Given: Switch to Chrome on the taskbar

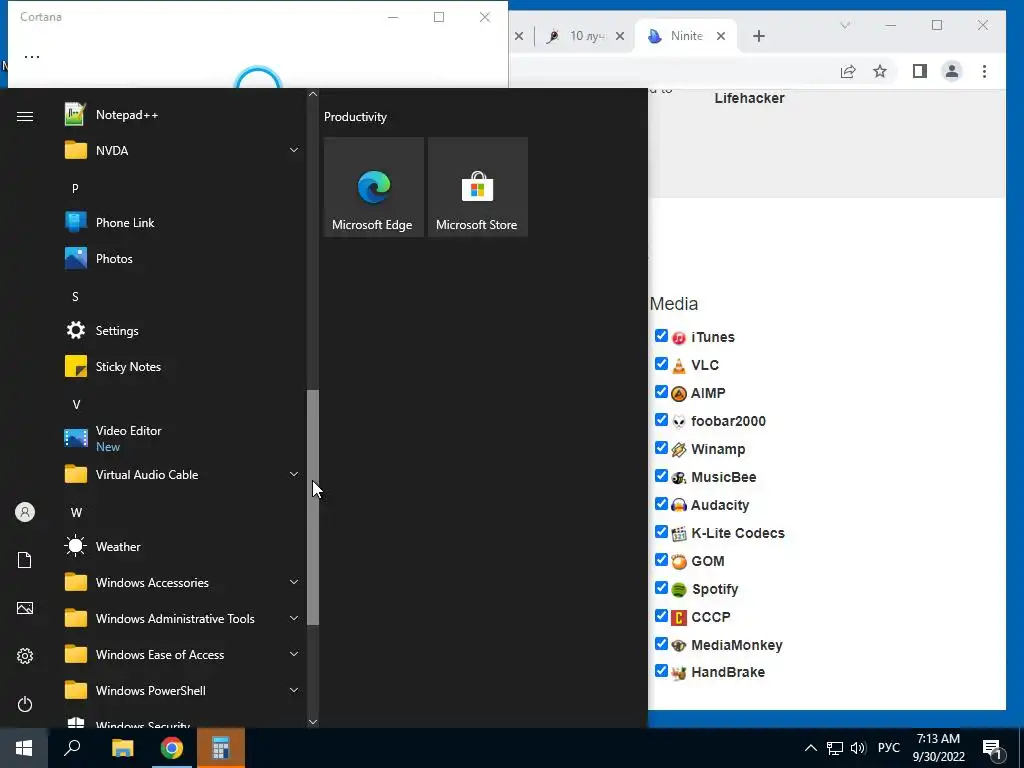Looking at the screenshot, I should (x=172, y=748).
